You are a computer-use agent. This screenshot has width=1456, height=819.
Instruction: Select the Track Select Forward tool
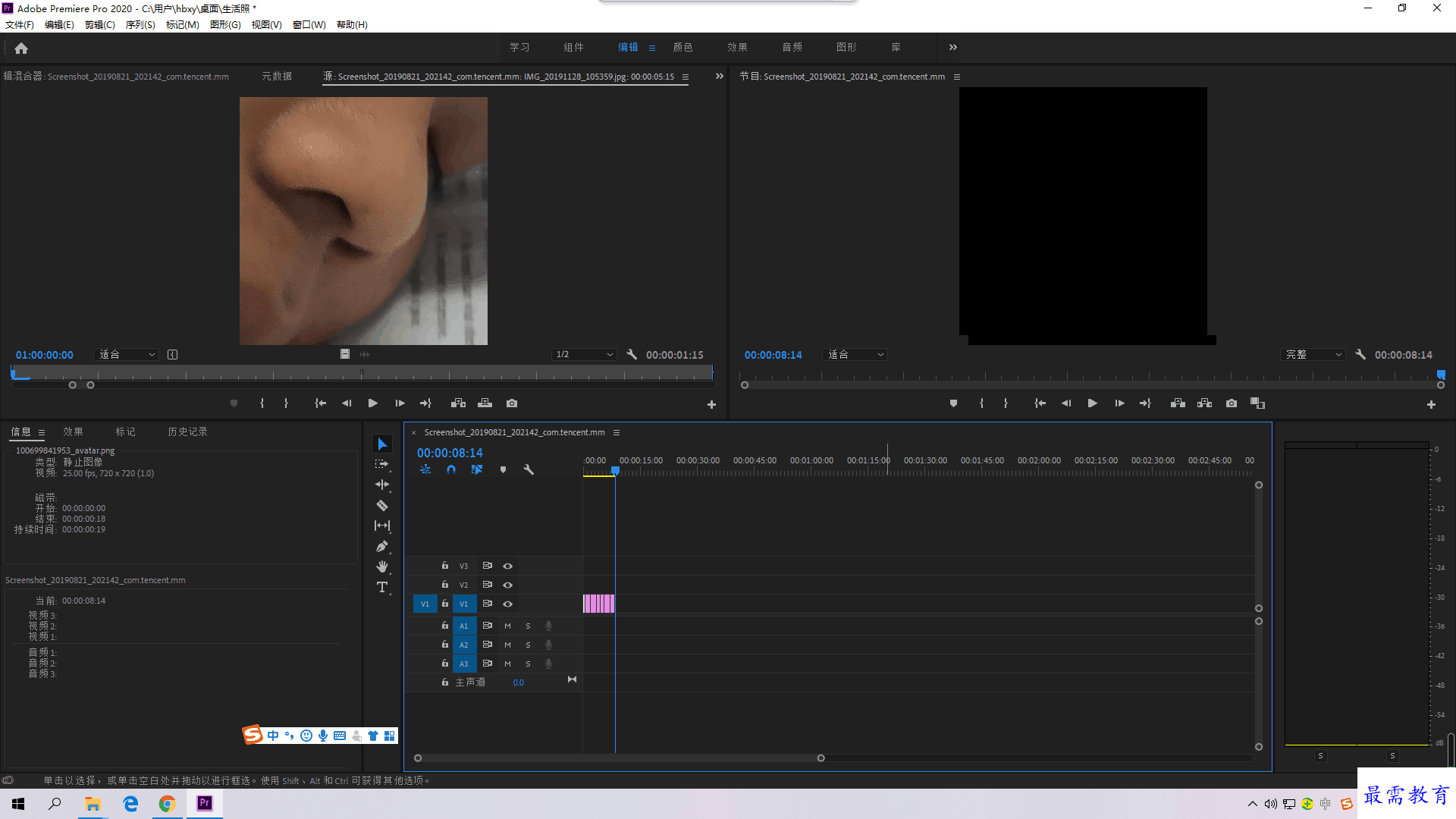[x=382, y=464]
